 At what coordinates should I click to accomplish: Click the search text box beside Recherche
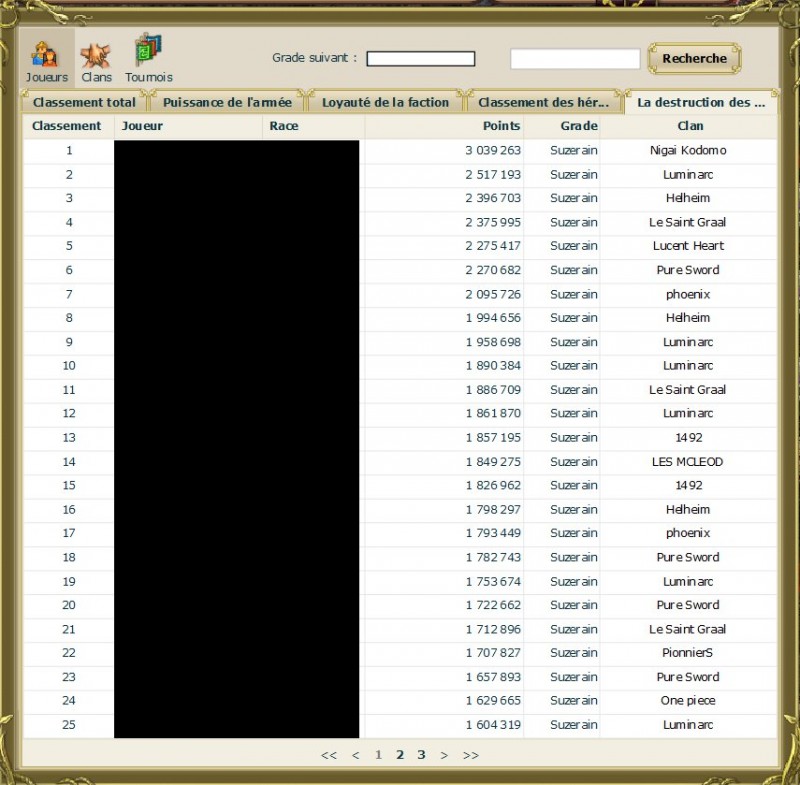coord(575,58)
